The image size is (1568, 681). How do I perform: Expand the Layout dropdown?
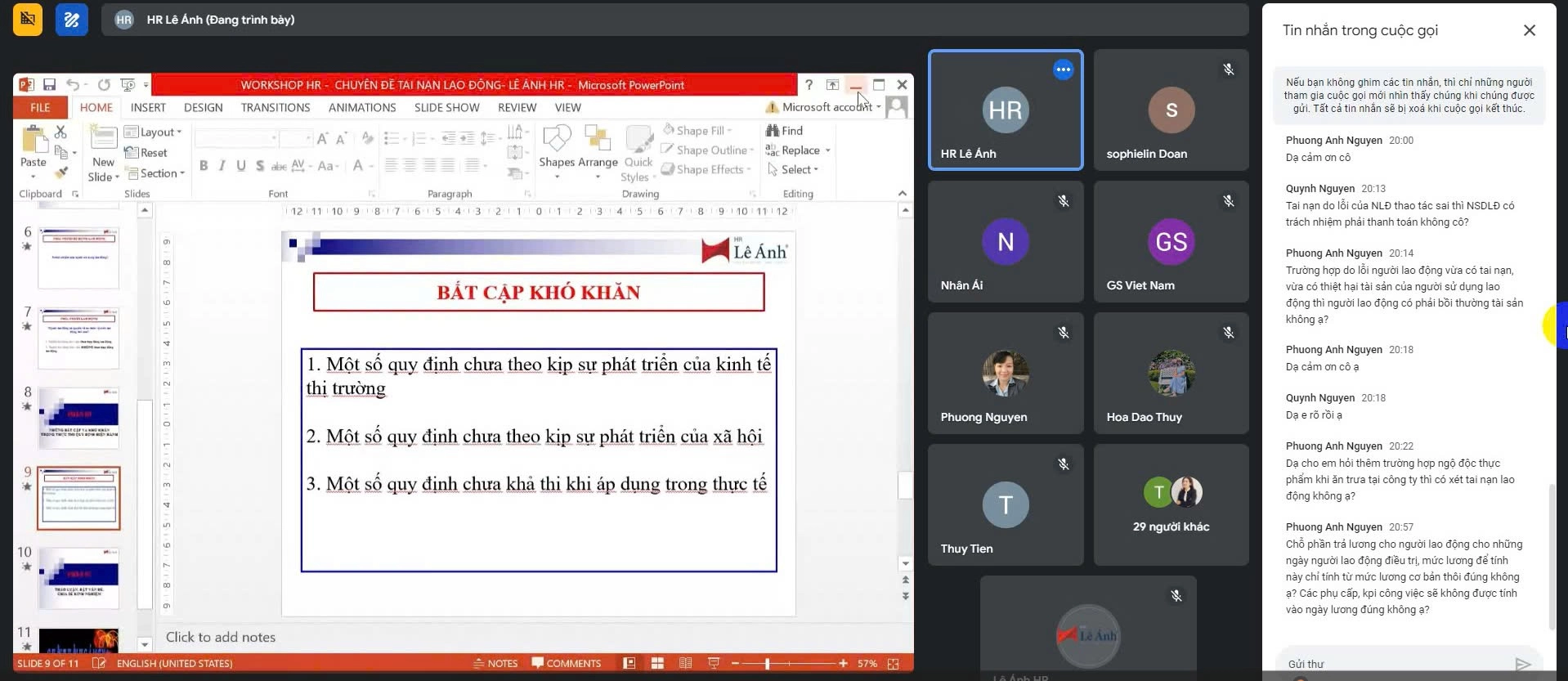click(154, 132)
